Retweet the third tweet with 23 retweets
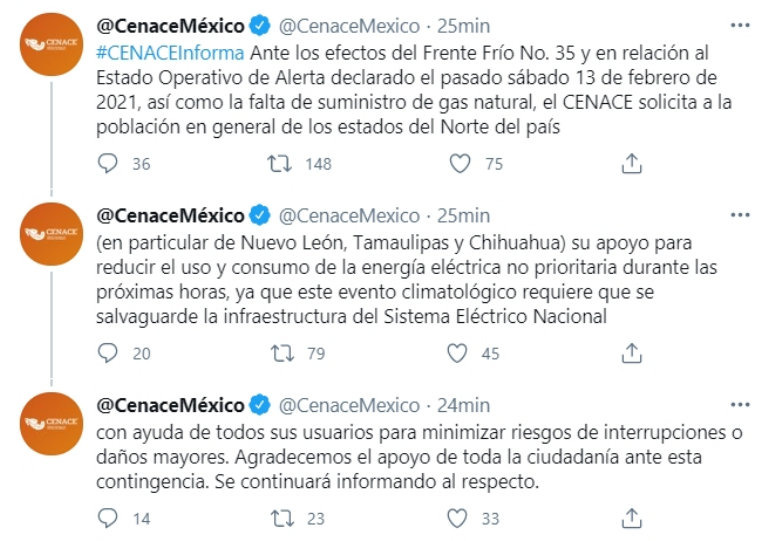Image resolution: width=768 pixels, height=541 pixels. click(x=282, y=518)
